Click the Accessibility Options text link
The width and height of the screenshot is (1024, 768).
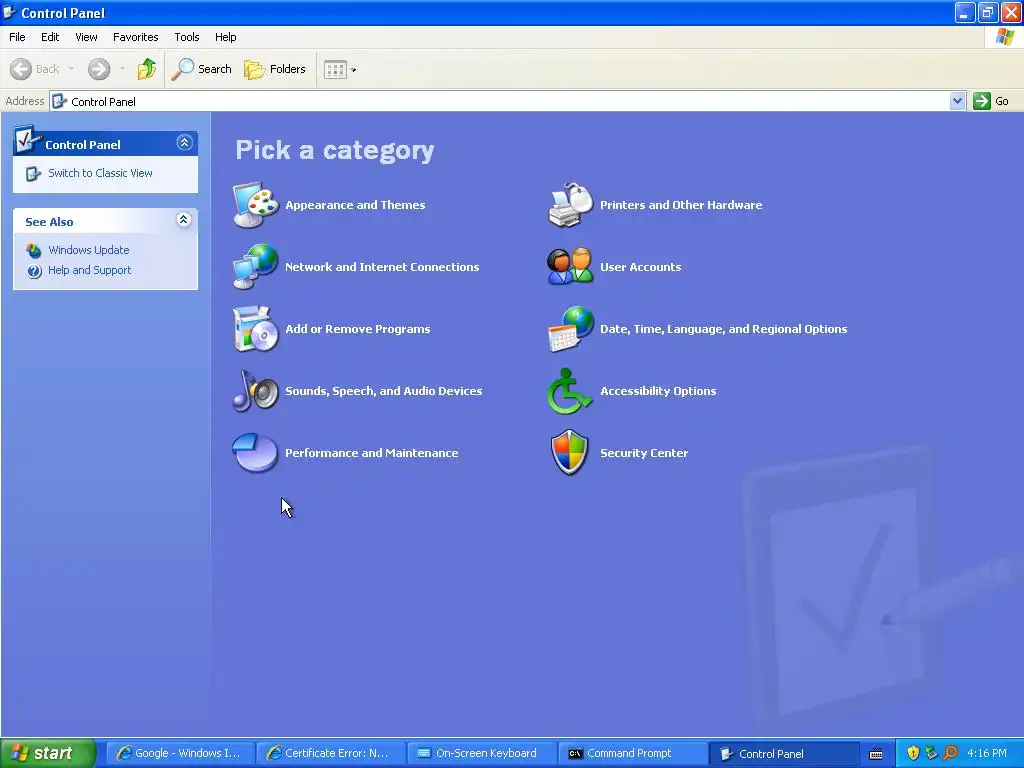pos(658,391)
